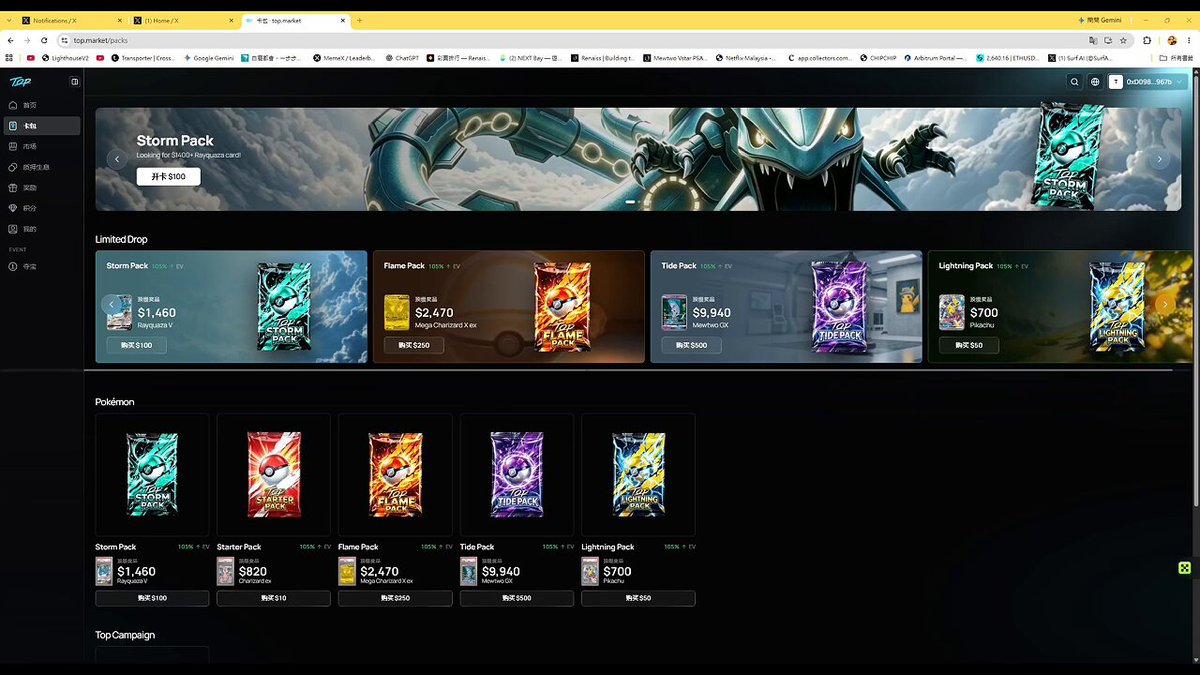Open the language globe icon
This screenshot has width=1200, height=675.
[1095, 82]
